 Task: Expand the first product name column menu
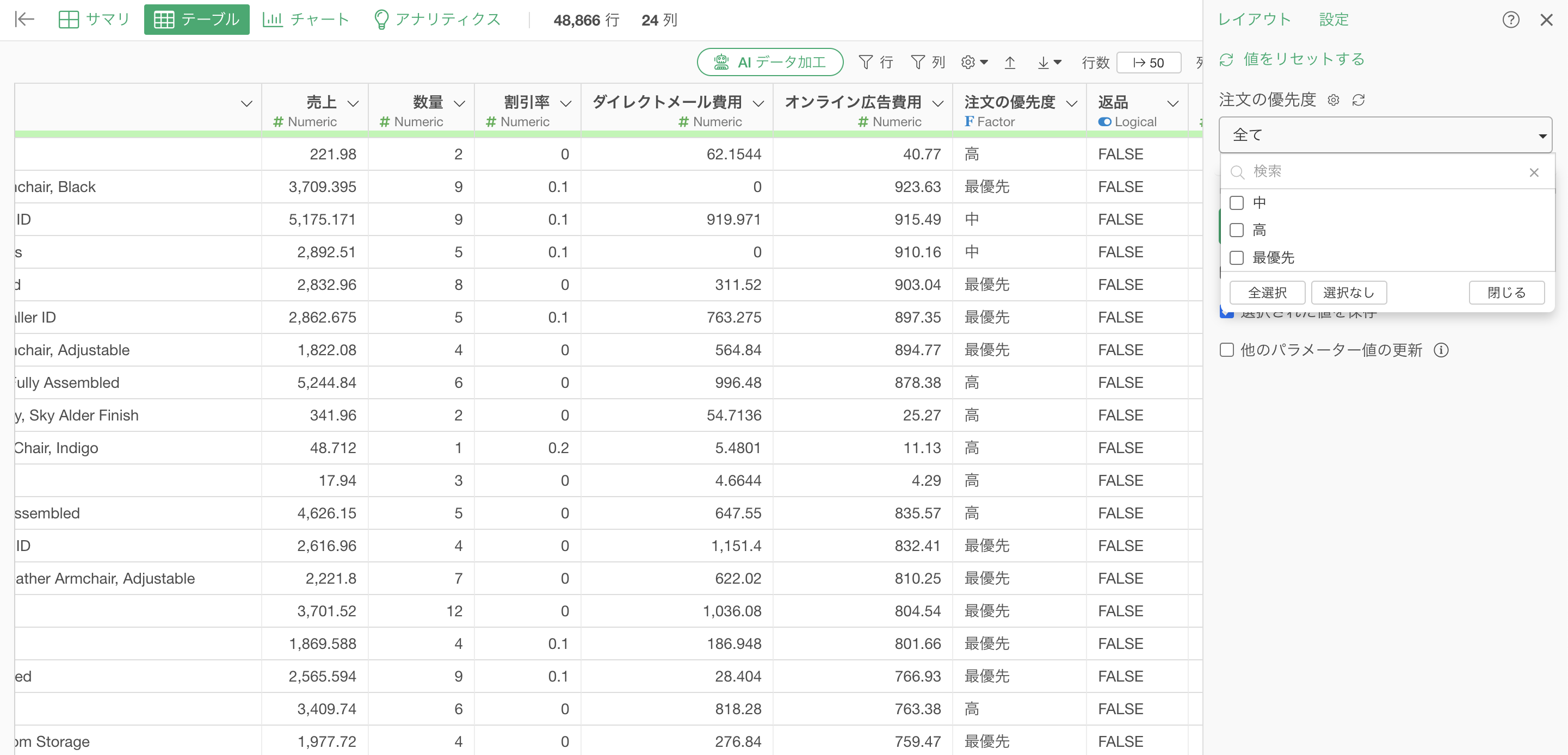click(x=246, y=103)
